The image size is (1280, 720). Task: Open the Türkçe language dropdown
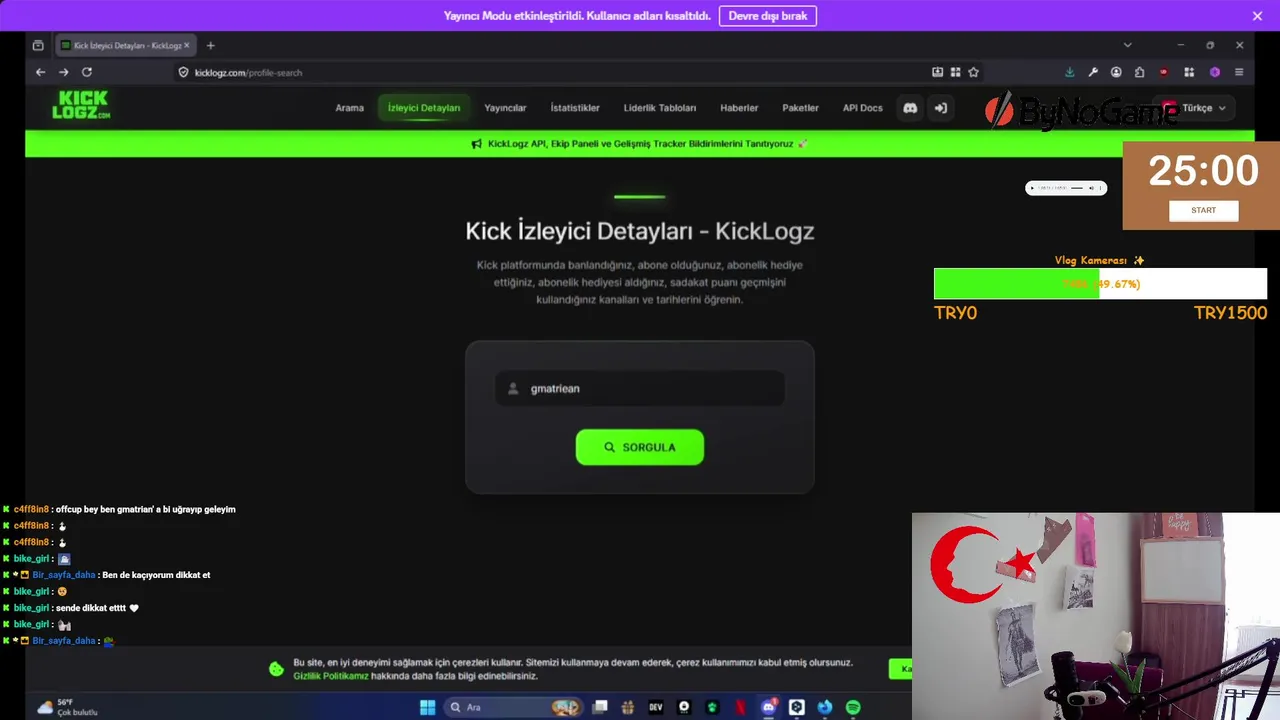1195,108
